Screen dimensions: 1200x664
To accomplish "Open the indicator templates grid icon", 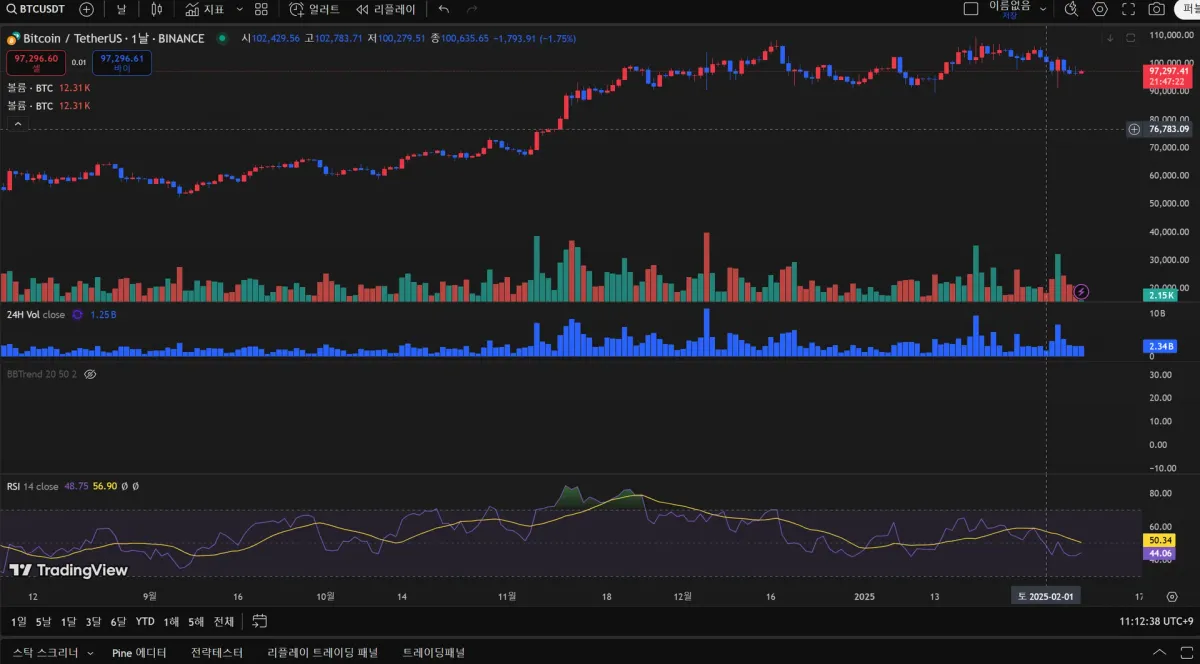I will tap(261, 9).
